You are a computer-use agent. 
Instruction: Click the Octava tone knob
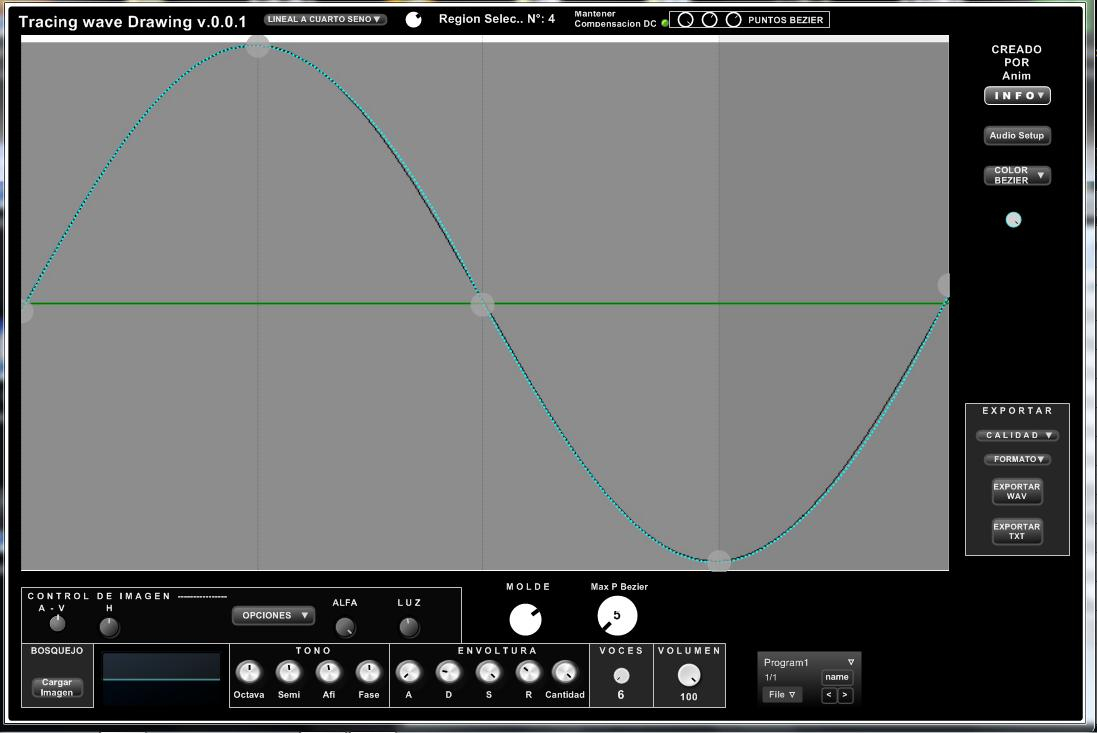coord(248,673)
